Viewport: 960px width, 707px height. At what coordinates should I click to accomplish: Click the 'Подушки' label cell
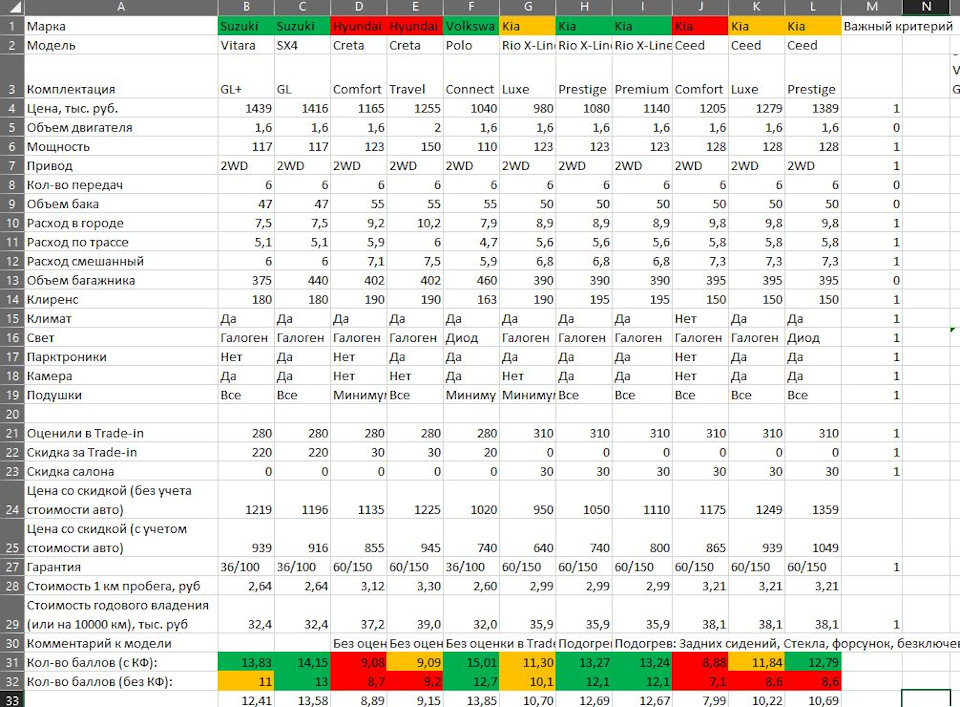coord(121,395)
